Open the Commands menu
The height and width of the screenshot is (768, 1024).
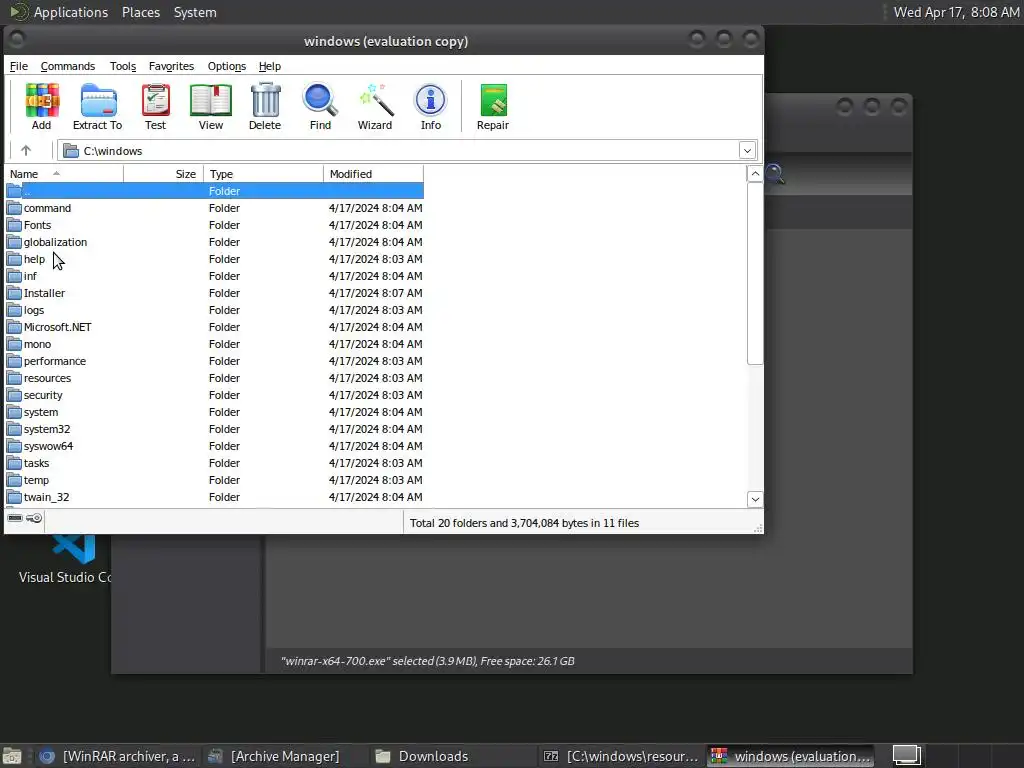click(x=68, y=66)
